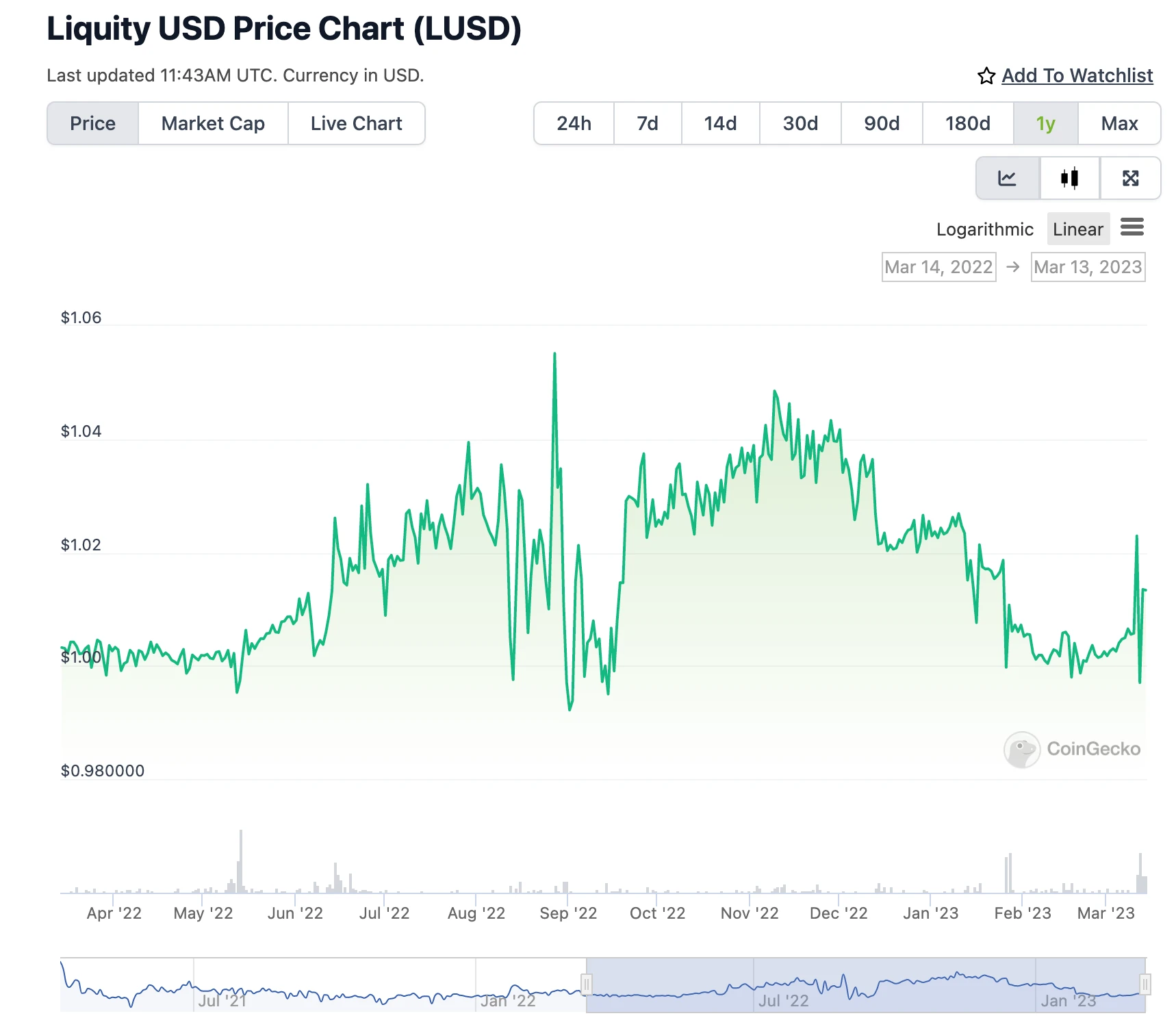Choose the 90d time range
Image resolution: width=1176 pixels, height=1031 pixels.
click(x=882, y=123)
